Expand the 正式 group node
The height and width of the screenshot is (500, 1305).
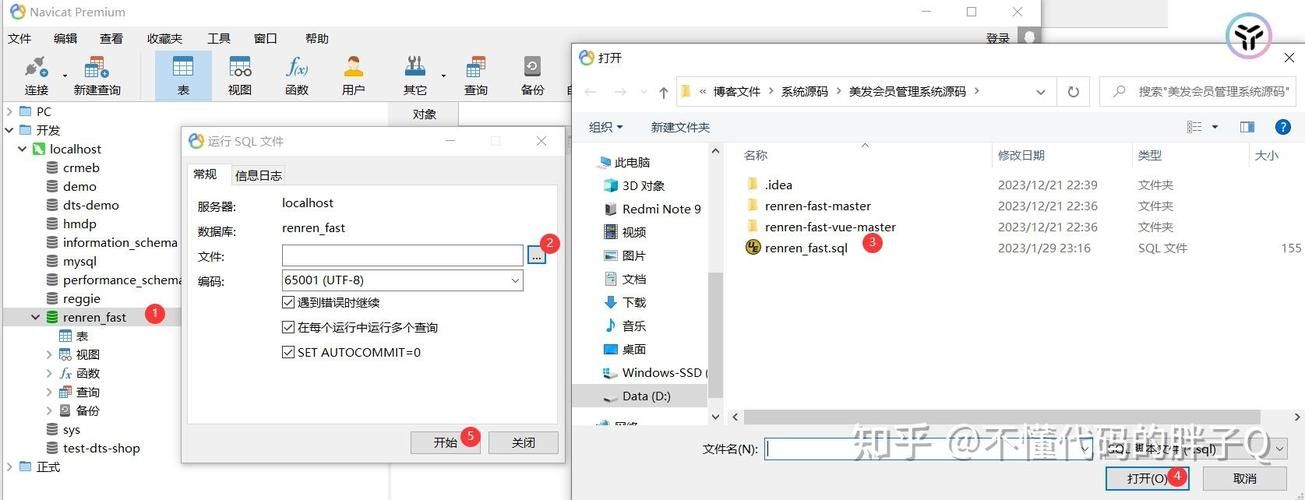click(10, 467)
